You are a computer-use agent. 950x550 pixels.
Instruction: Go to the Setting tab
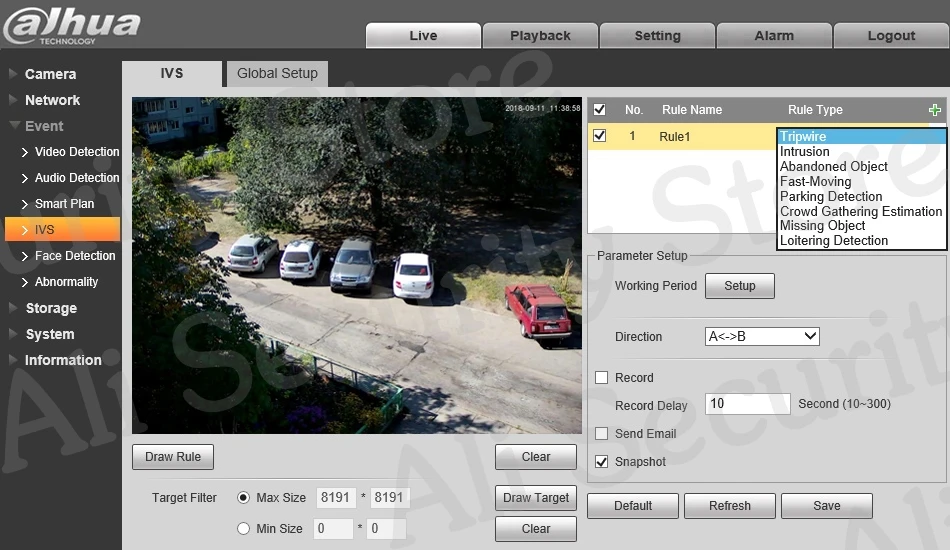coord(657,36)
